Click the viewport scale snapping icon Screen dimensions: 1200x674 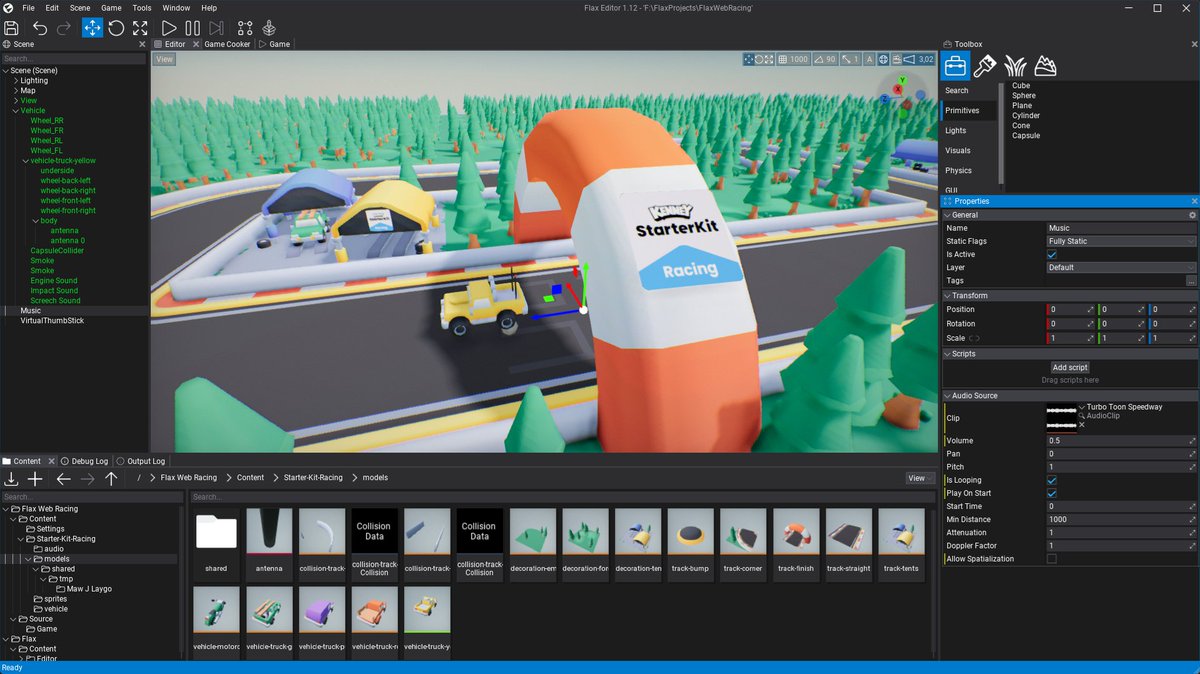point(845,59)
